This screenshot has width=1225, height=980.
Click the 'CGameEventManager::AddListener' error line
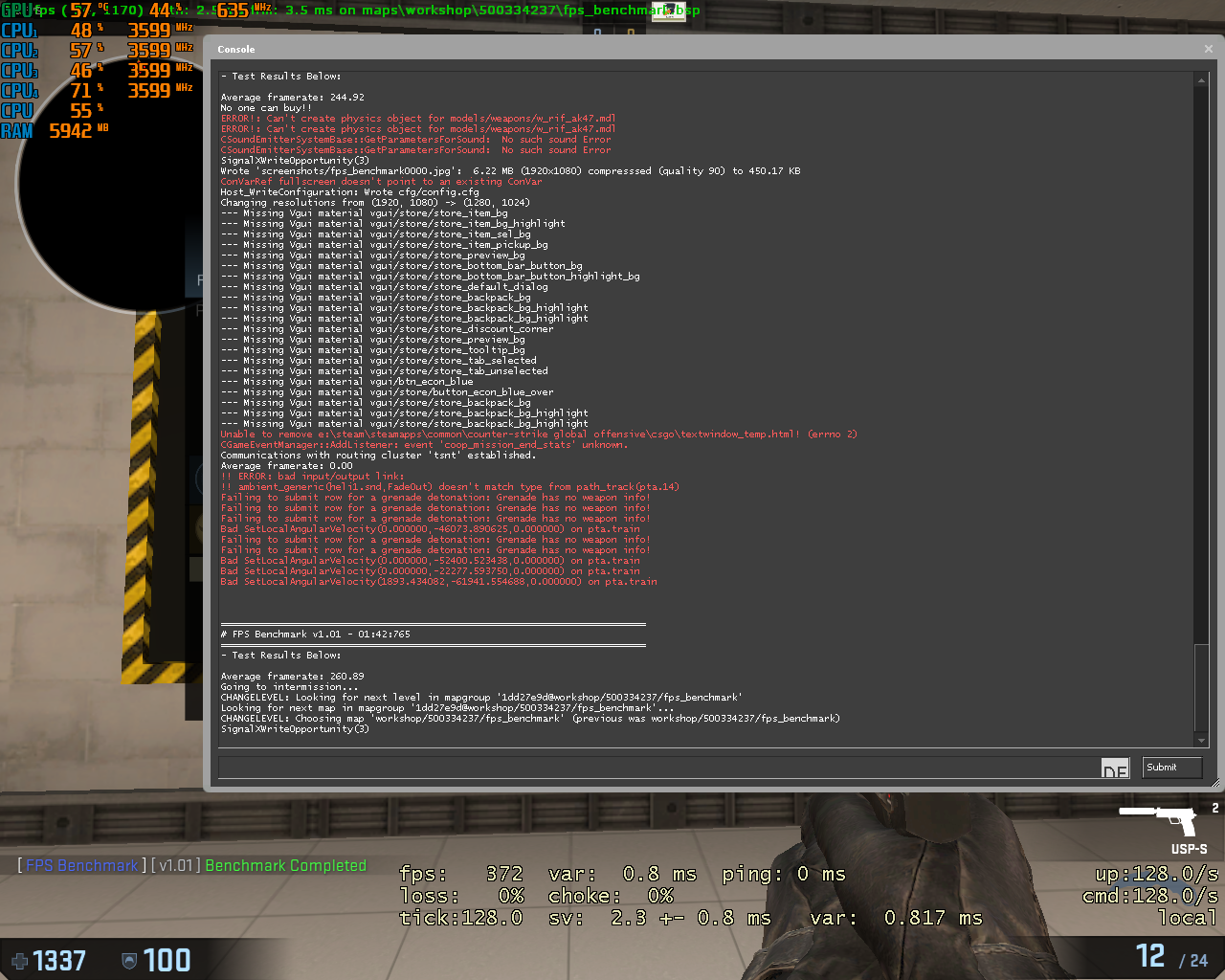click(x=424, y=445)
